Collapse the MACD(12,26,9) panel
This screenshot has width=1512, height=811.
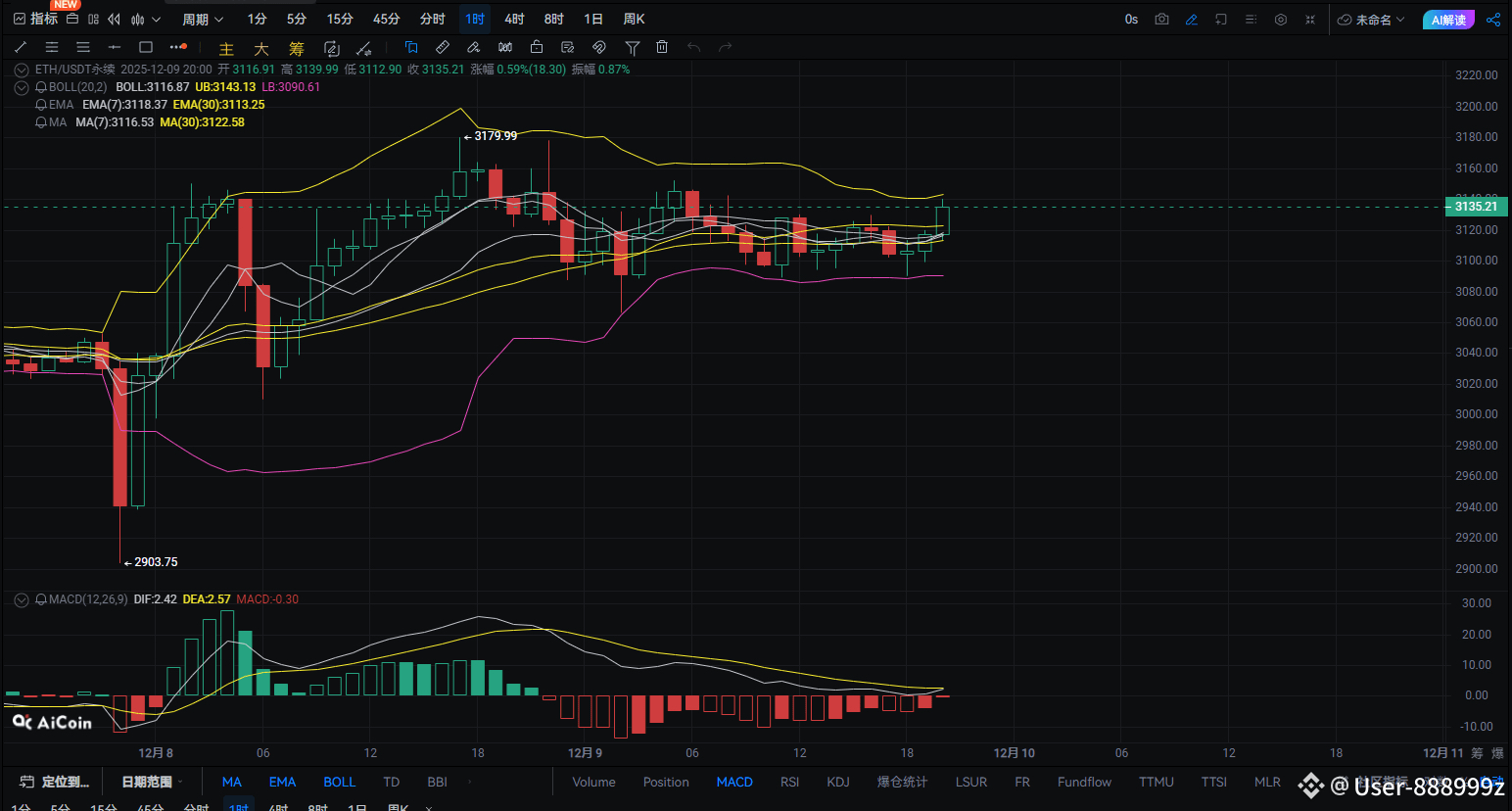click(22, 599)
